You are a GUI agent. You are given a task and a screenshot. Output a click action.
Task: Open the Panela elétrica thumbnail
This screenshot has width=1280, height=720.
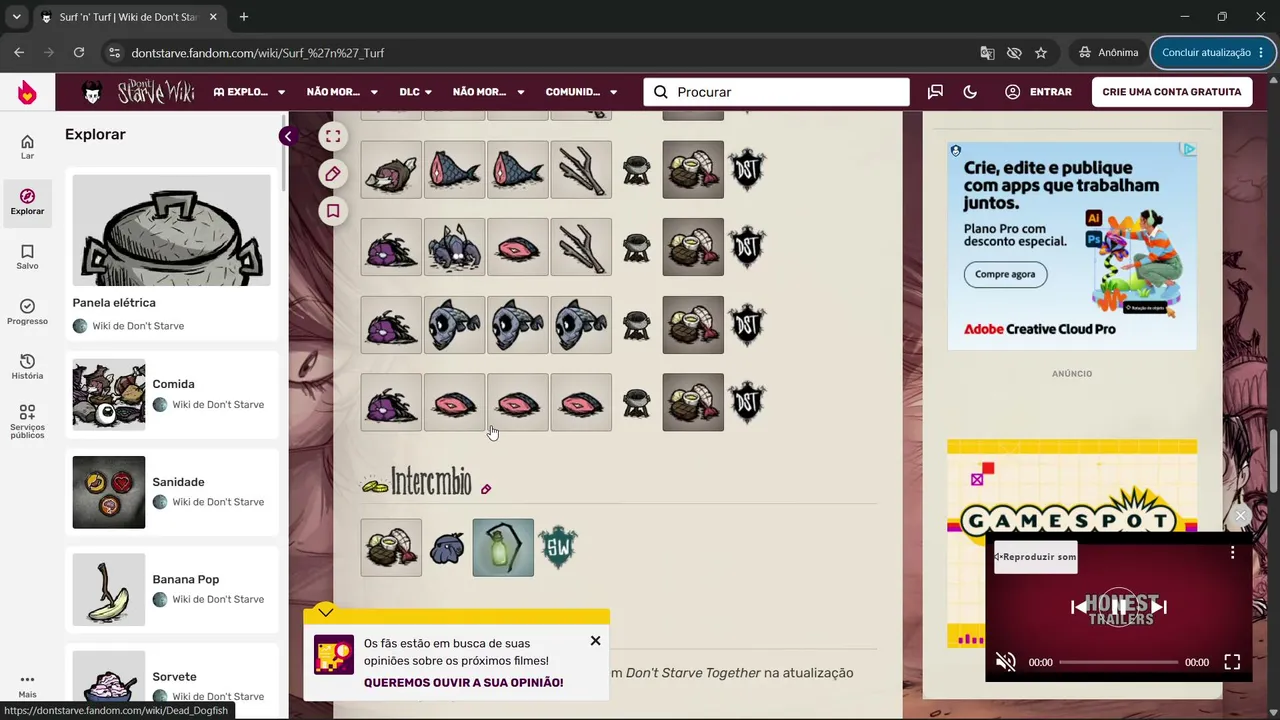[x=172, y=231]
